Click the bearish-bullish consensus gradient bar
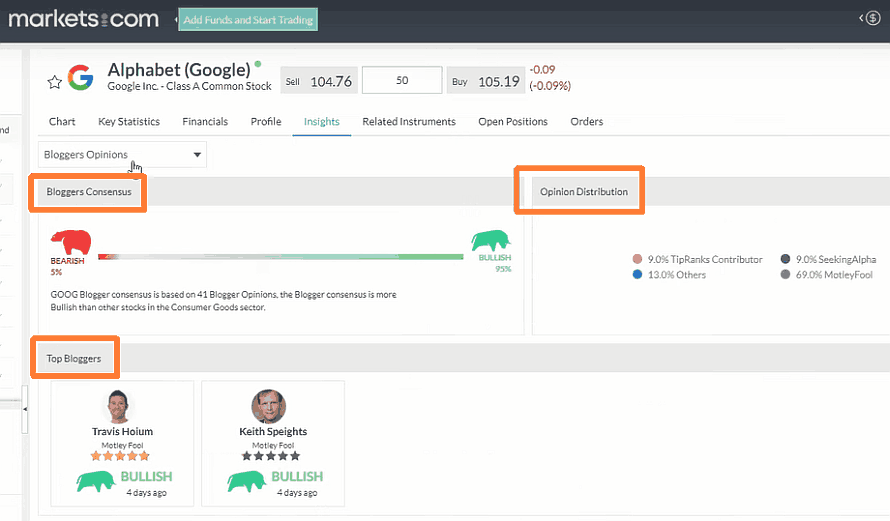This screenshot has width=890, height=521. [x=280, y=257]
